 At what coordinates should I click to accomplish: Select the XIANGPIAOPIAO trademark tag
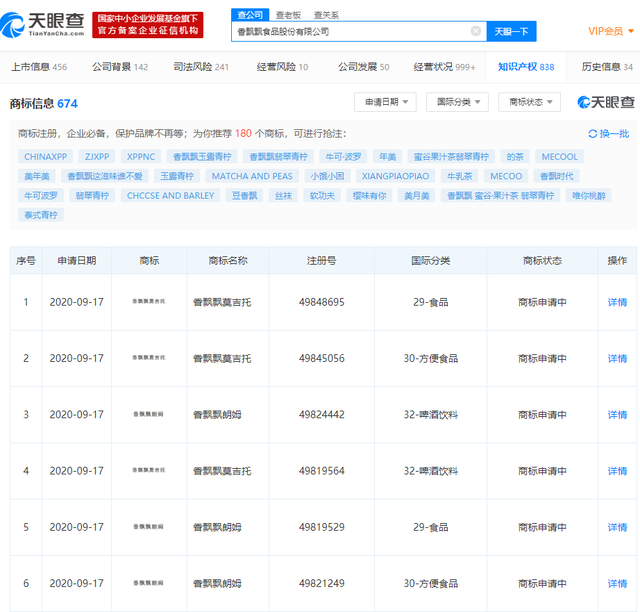[395, 176]
